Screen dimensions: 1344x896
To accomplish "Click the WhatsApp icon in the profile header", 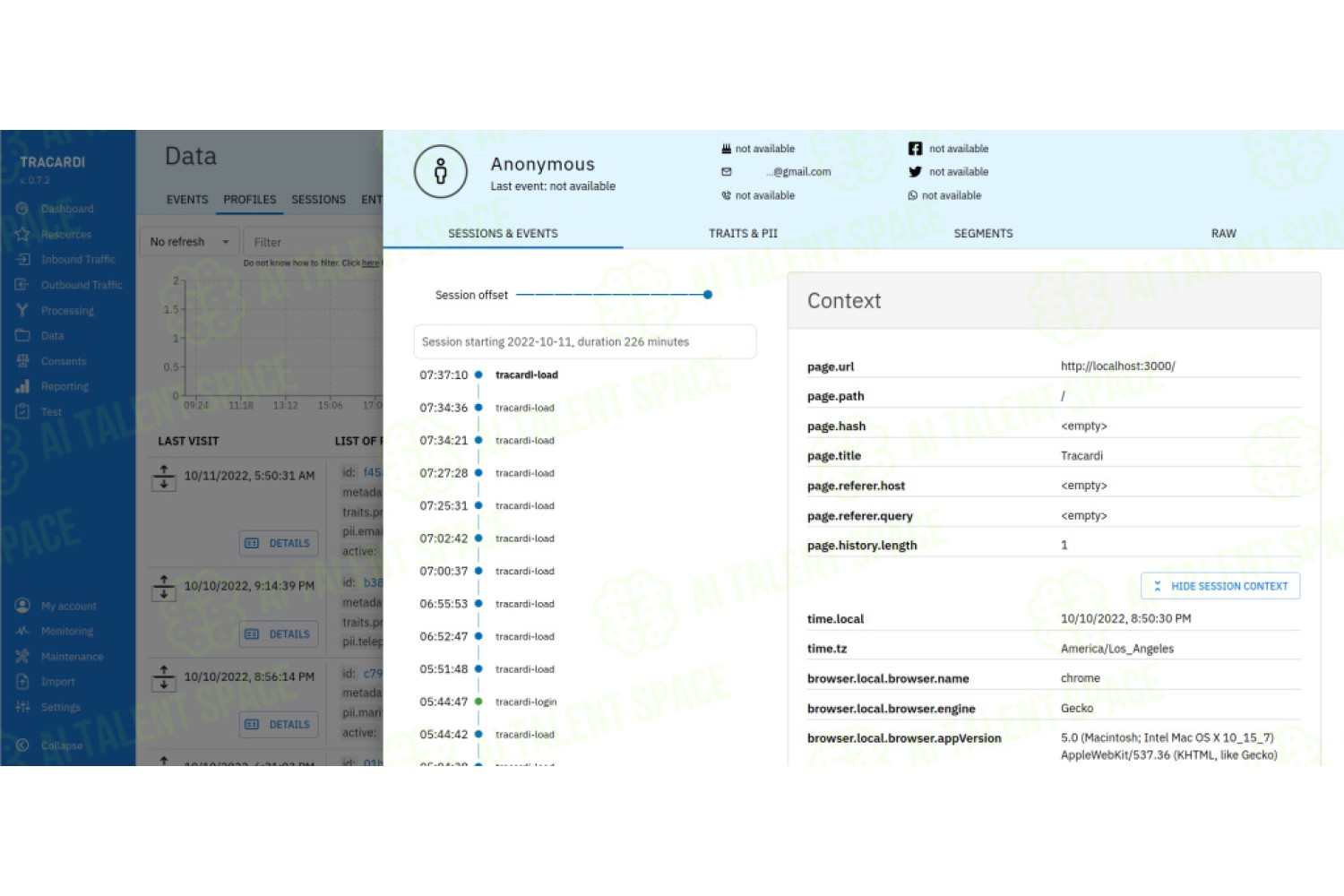I will coord(913,195).
